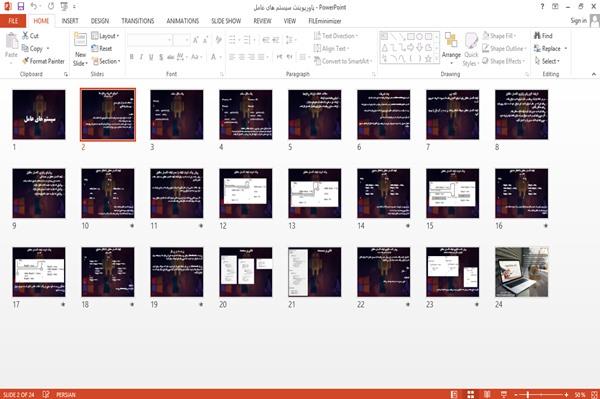This screenshot has width=600, height=399.
Task: Click Sign in link
Action: [x=578, y=21]
